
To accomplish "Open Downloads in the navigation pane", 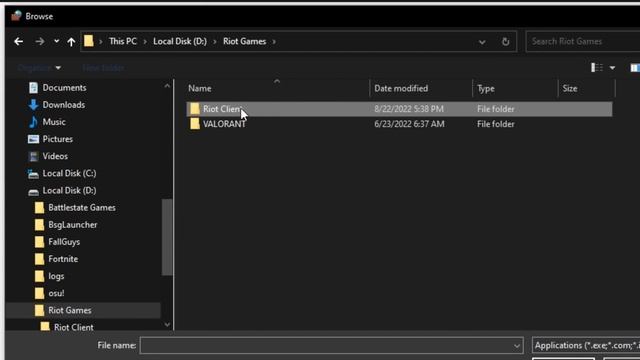I will click(x=64, y=105).
